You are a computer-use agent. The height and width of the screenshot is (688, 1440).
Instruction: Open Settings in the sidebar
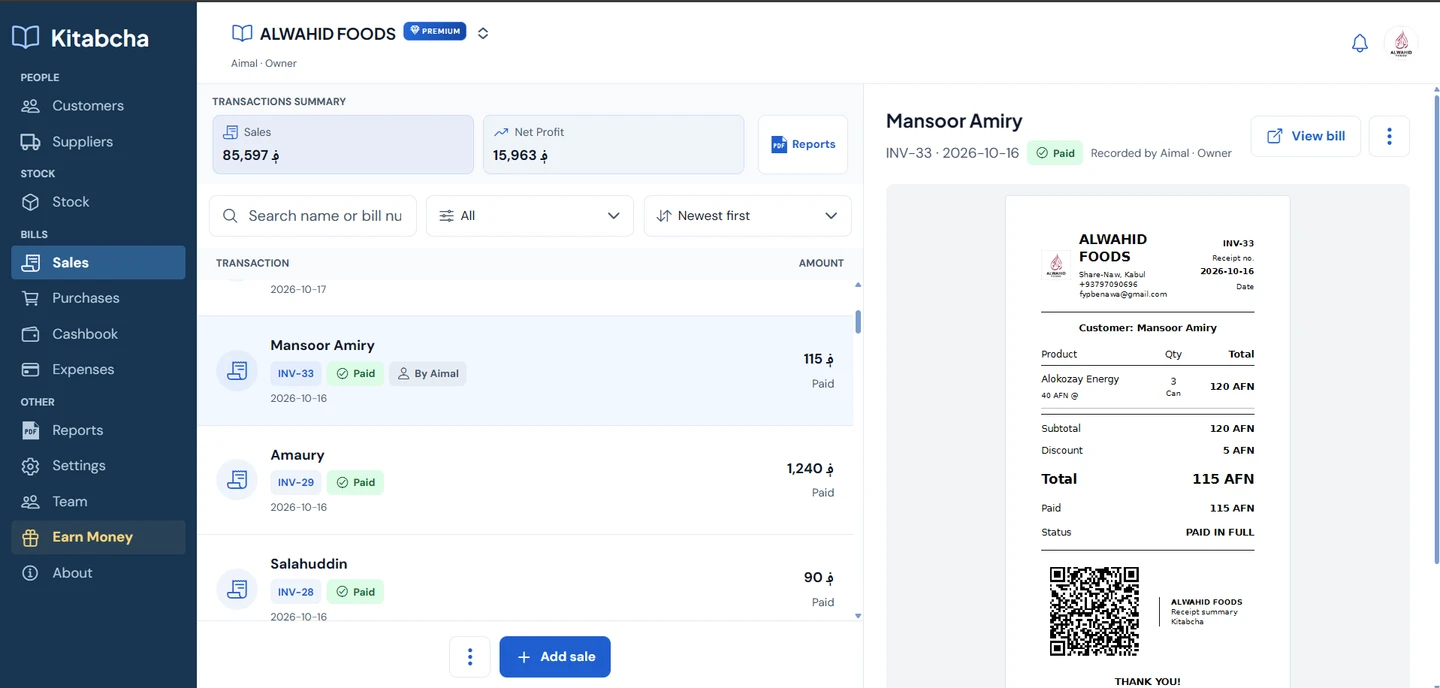point(98,466)
